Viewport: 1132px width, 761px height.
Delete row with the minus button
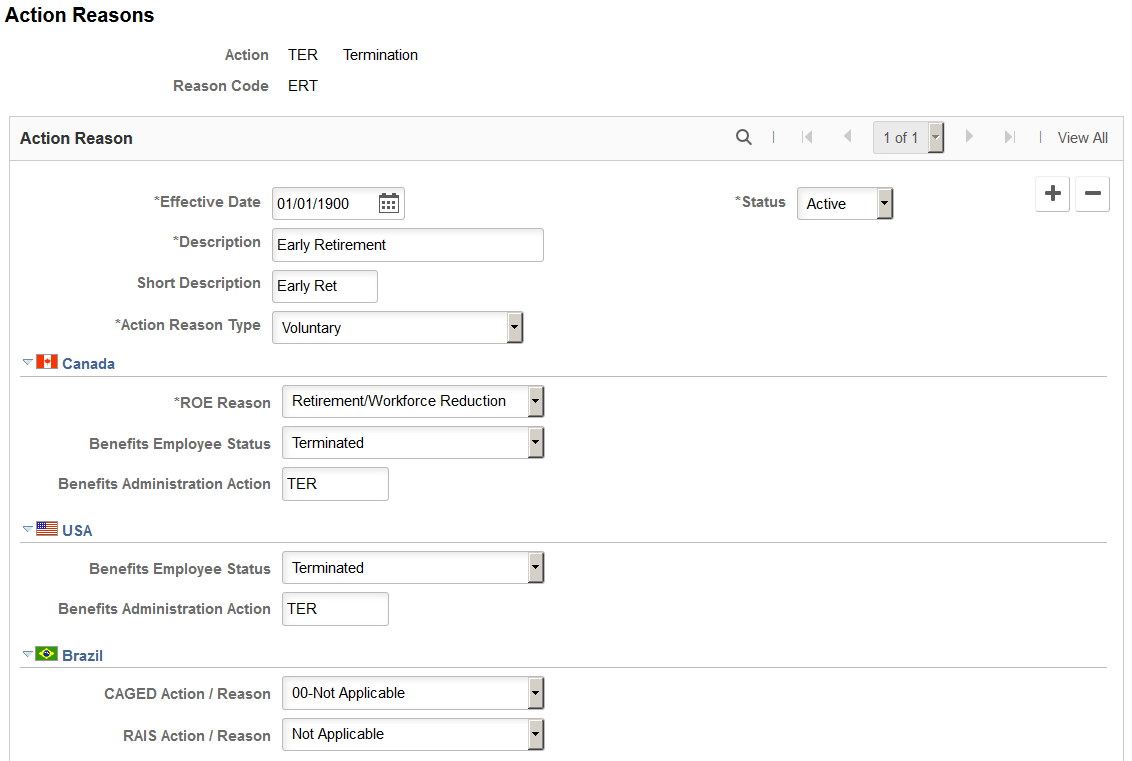coord(1092,193)
